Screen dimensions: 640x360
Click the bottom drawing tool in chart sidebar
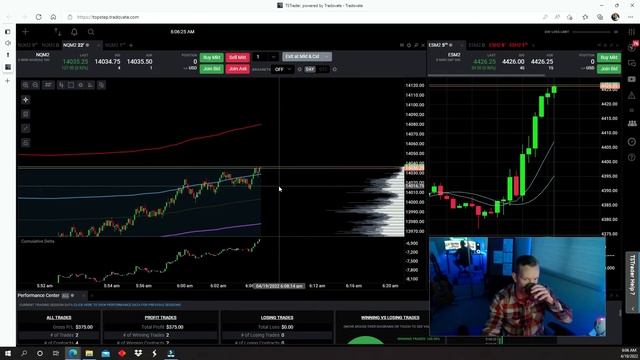click(x=26, y=142)
